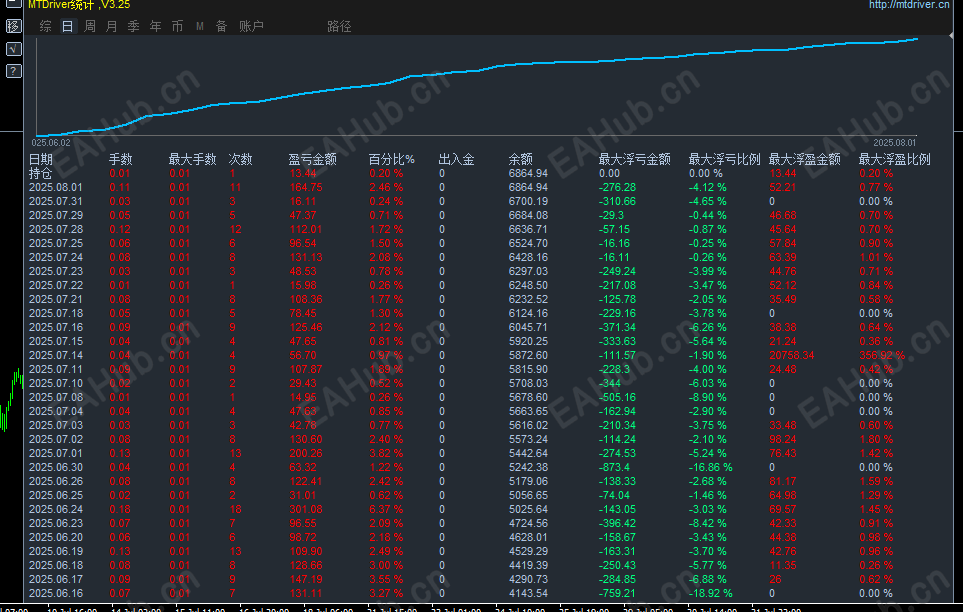Click the 最大浮盈金额 column header
The image size is (963, 612).
click(x=805, y=159)
